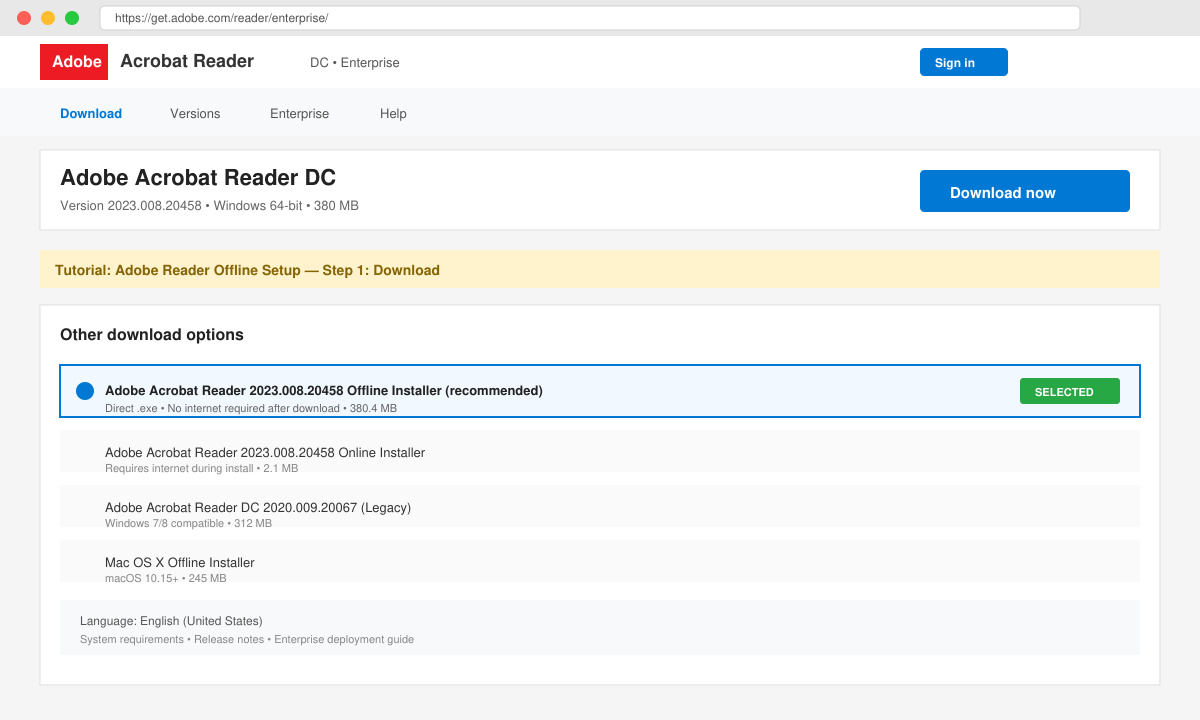This screenshot has height=720, width=1200.
Task: Click the Acrobat Reader header title
Action: tap(187, 61)
